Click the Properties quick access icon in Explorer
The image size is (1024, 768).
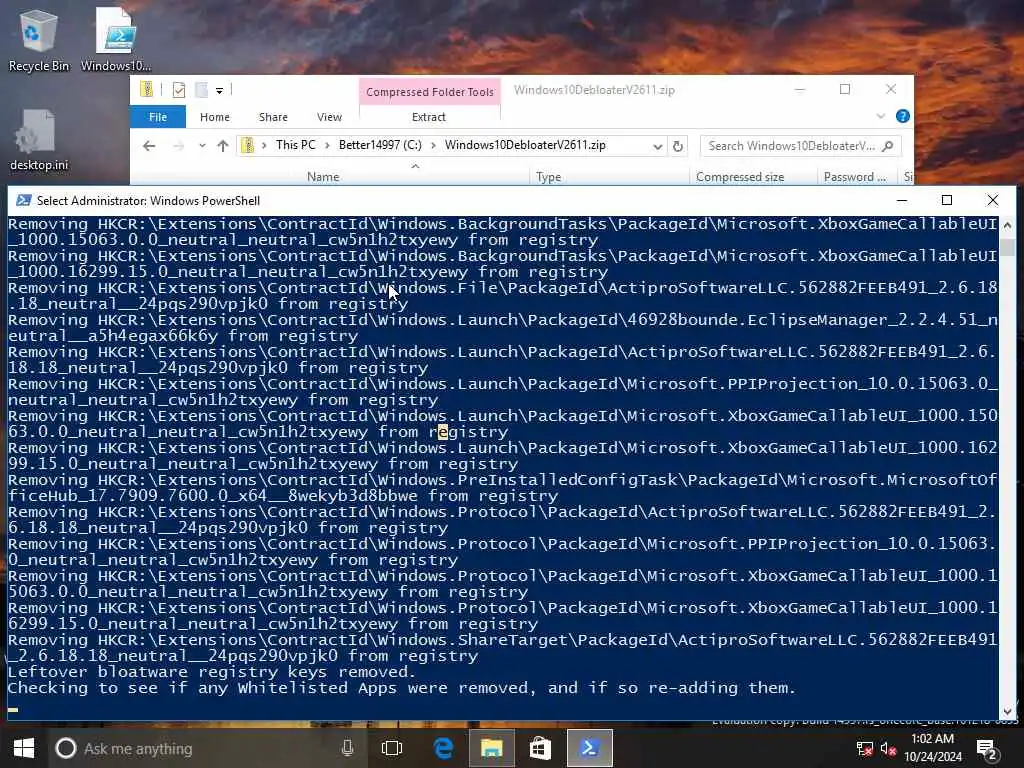pyautogui.click(x=178, y=90)
